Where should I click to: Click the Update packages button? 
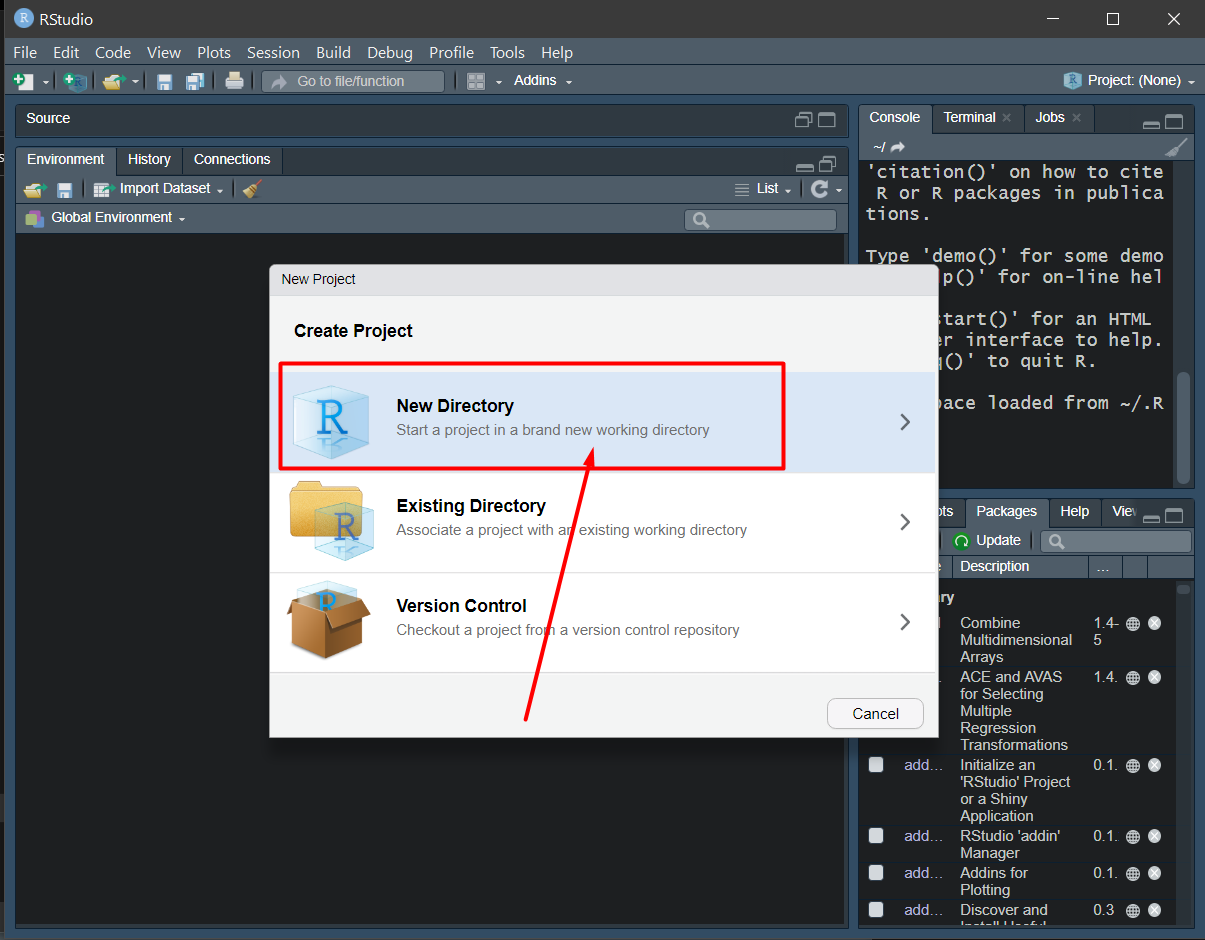pos(987,541)
